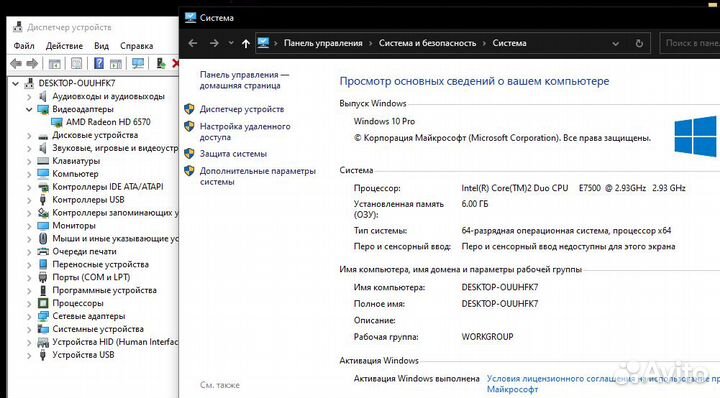This screenshot has width=720, height=398.
Task: Click the Intel(R) Core(TM)2 Duo CPU value
Action: point(573,188)
